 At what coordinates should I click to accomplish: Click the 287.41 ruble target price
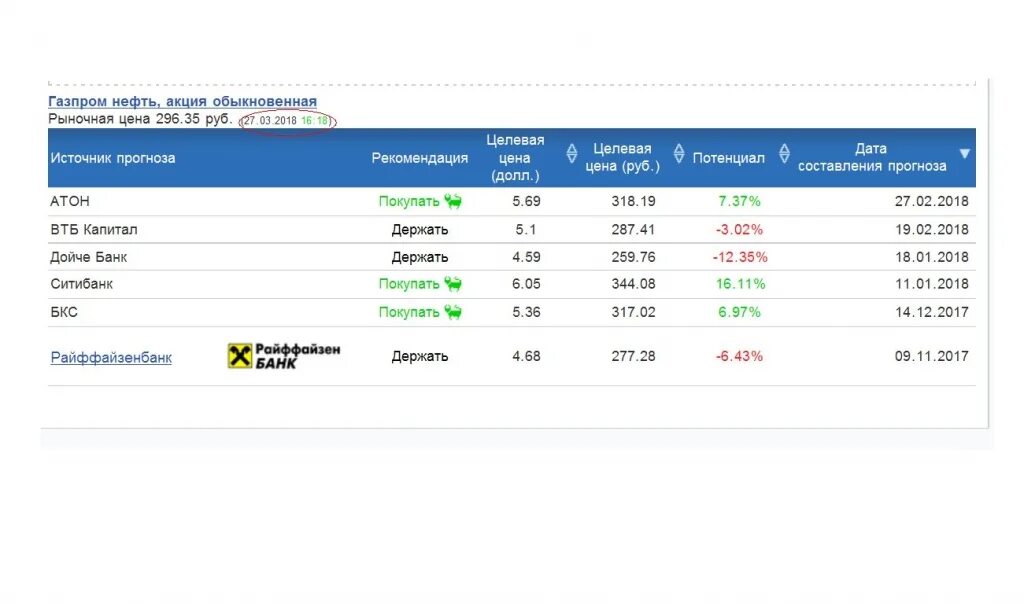click(x=633, y=230)
